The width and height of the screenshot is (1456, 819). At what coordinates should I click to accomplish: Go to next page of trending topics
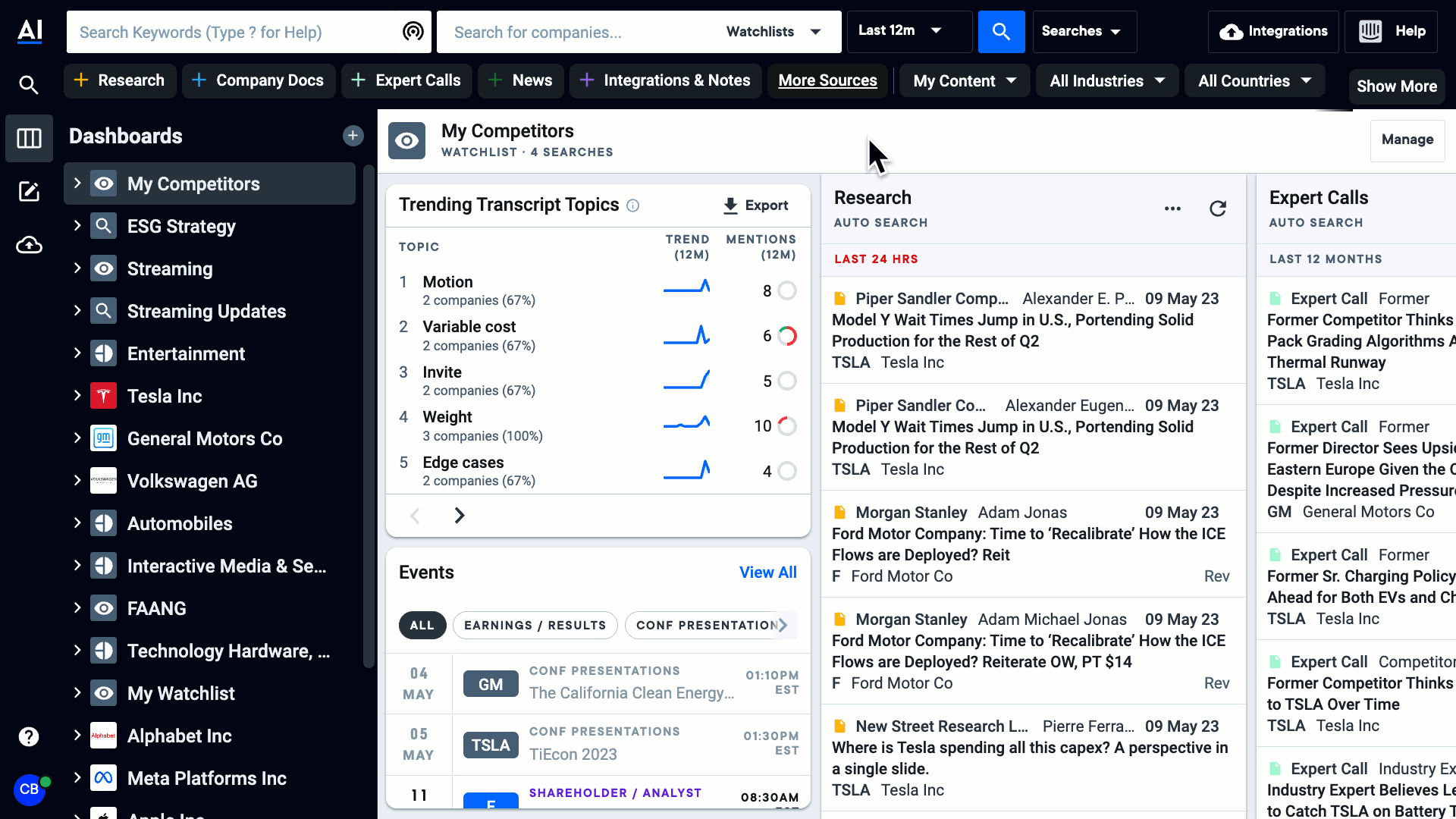point(460,516)
